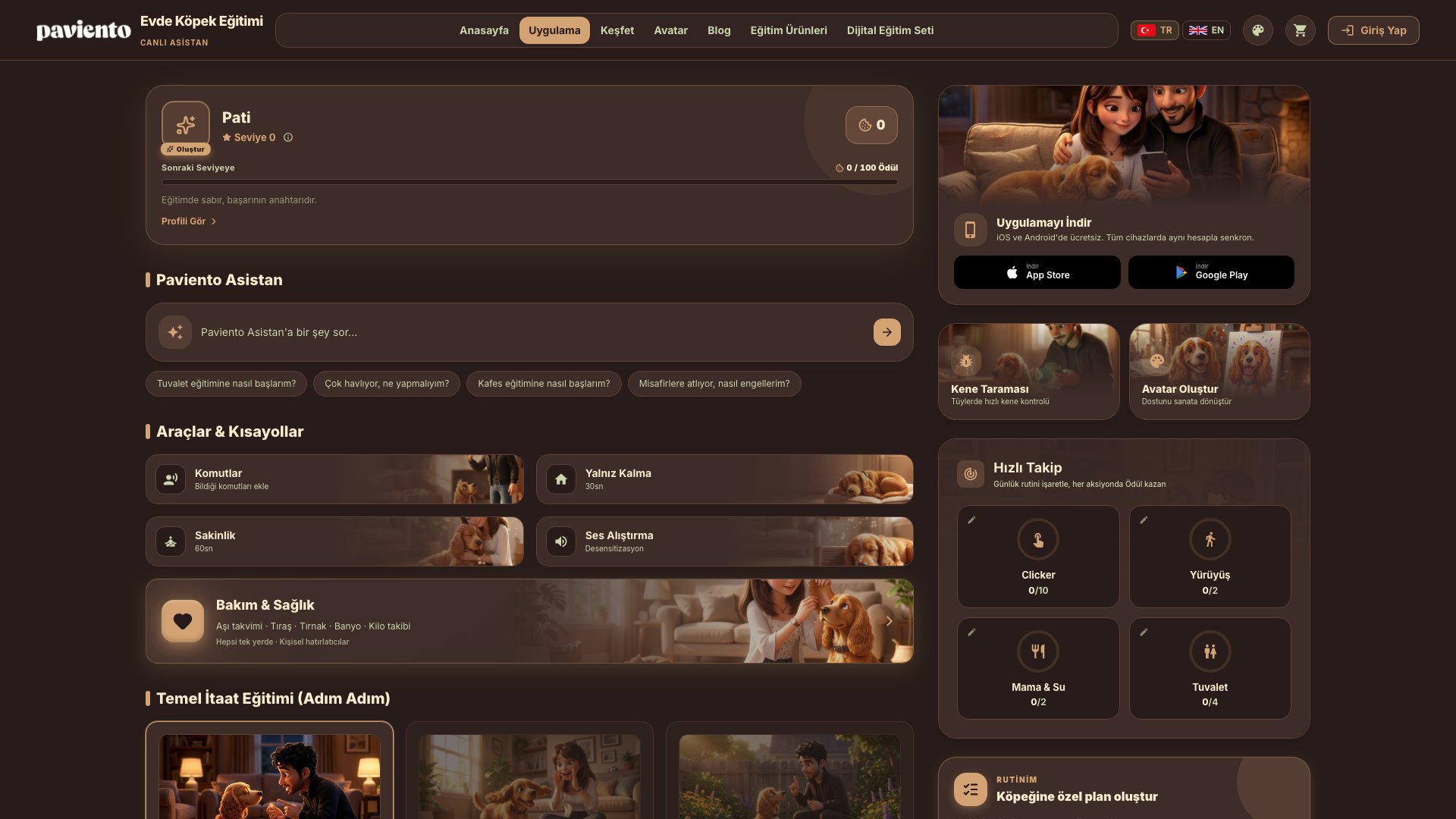Open the Sakinlik shortcut card
The width and height of the screenshot is (1456, 819).
pyautogui.click(x=334, y=541)
